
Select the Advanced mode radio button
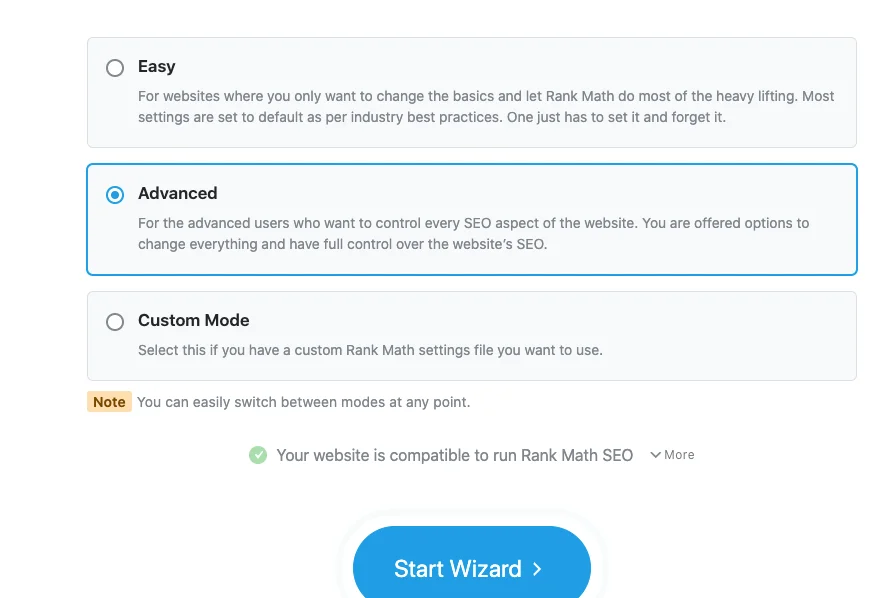(x=115, y=194)
